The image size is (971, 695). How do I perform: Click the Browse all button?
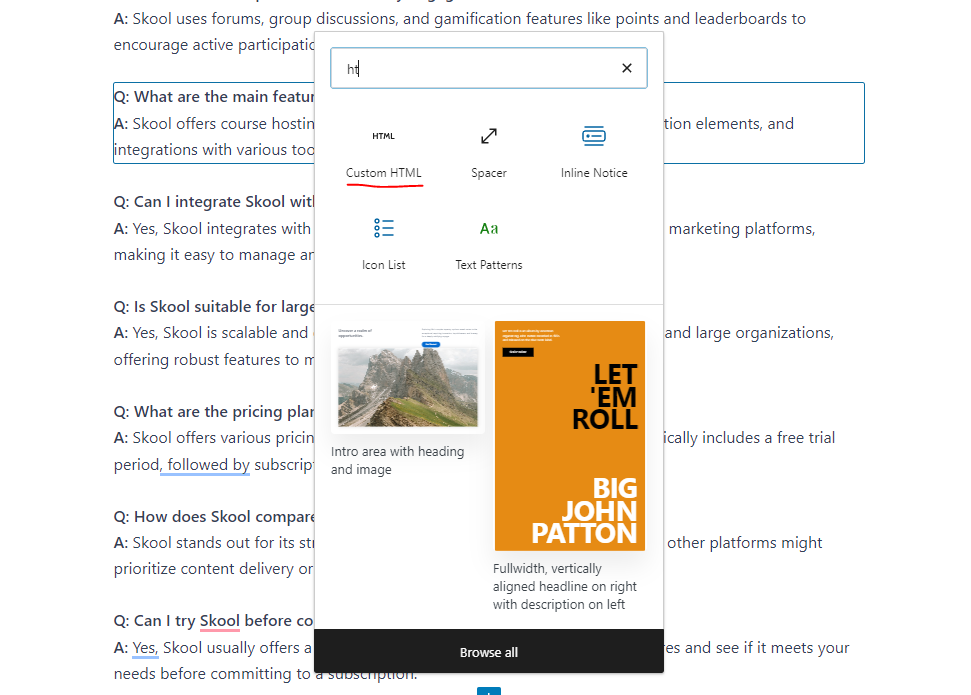point(489,652)
